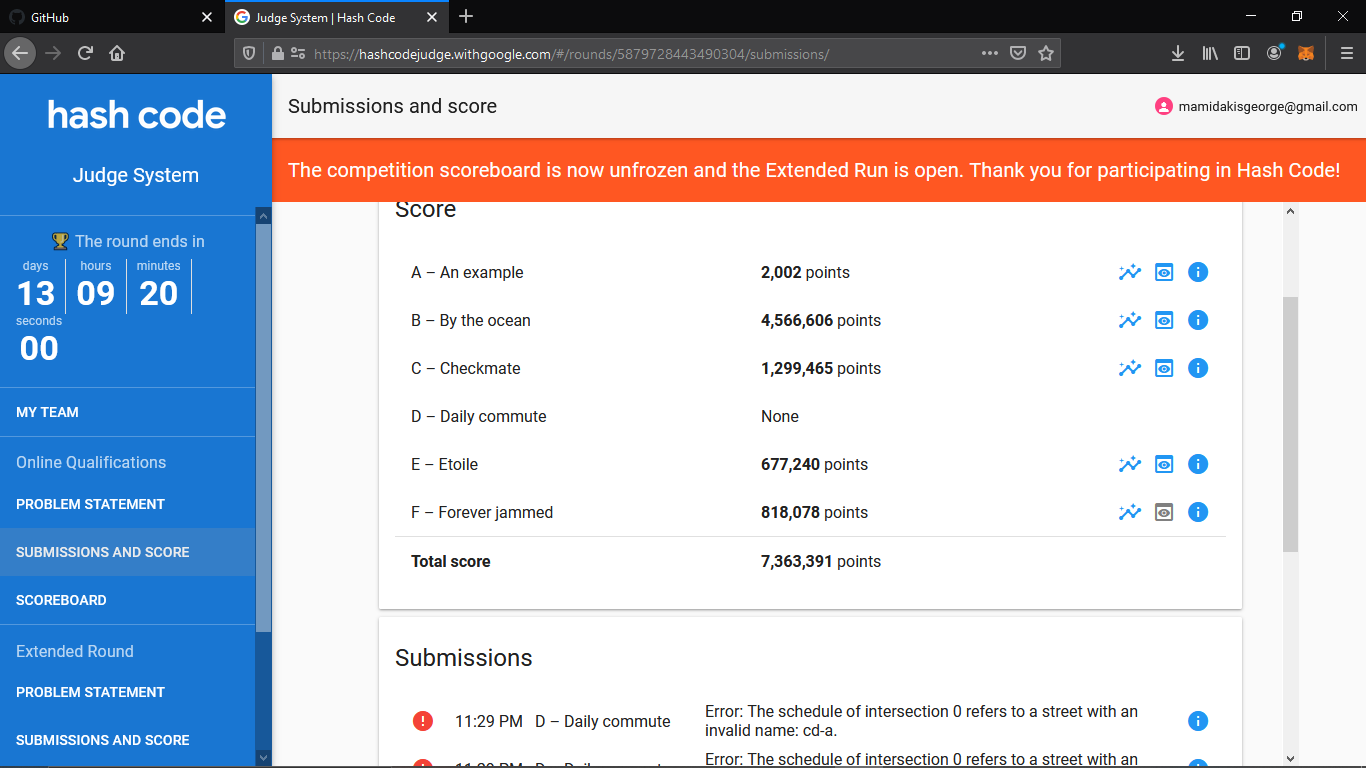Viewport: 1366px width, 768px height.
Task: Open SCOREBOARD page
Action: pos(128,600)
